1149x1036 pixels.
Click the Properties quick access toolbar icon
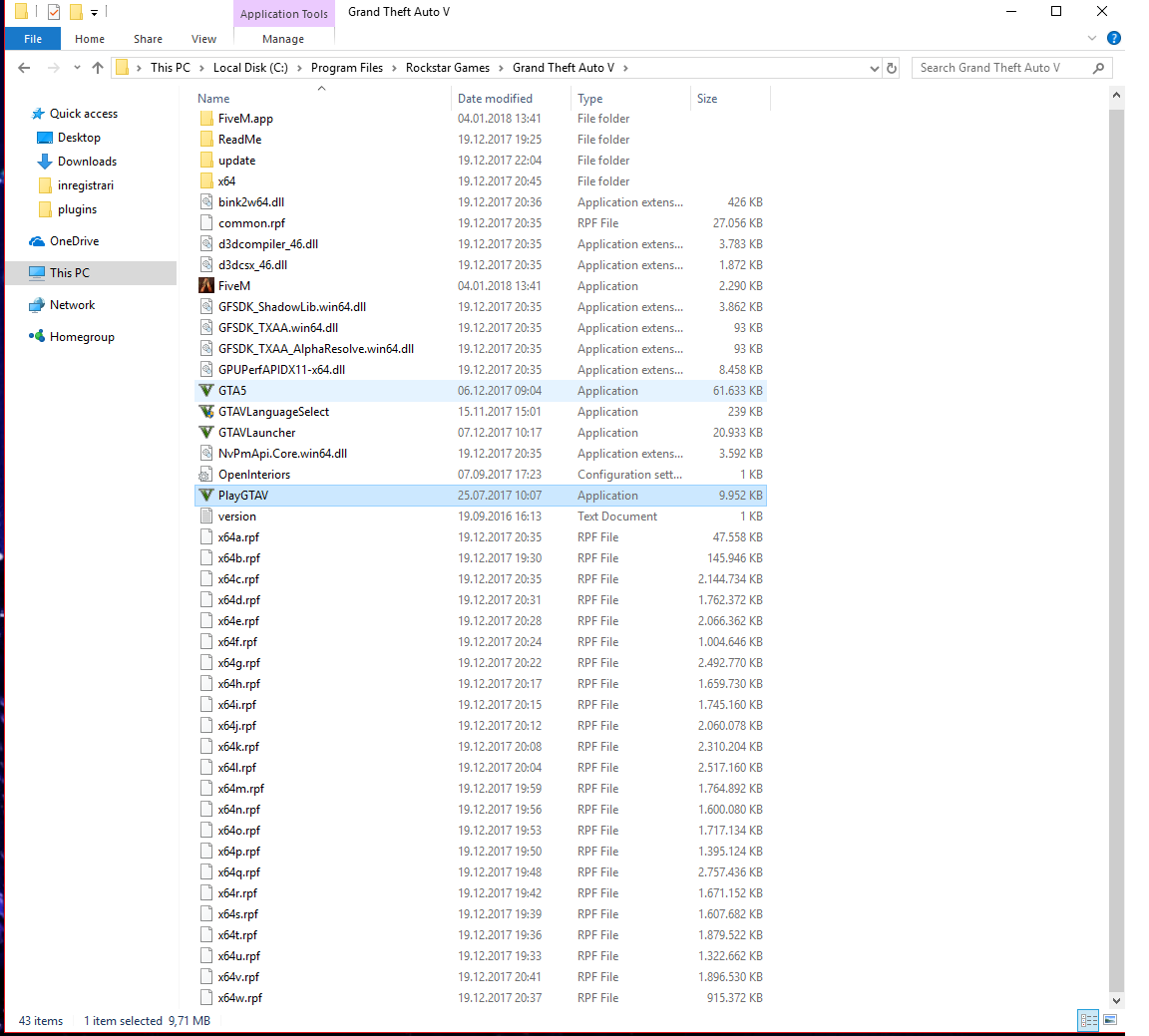coord(54,12)
